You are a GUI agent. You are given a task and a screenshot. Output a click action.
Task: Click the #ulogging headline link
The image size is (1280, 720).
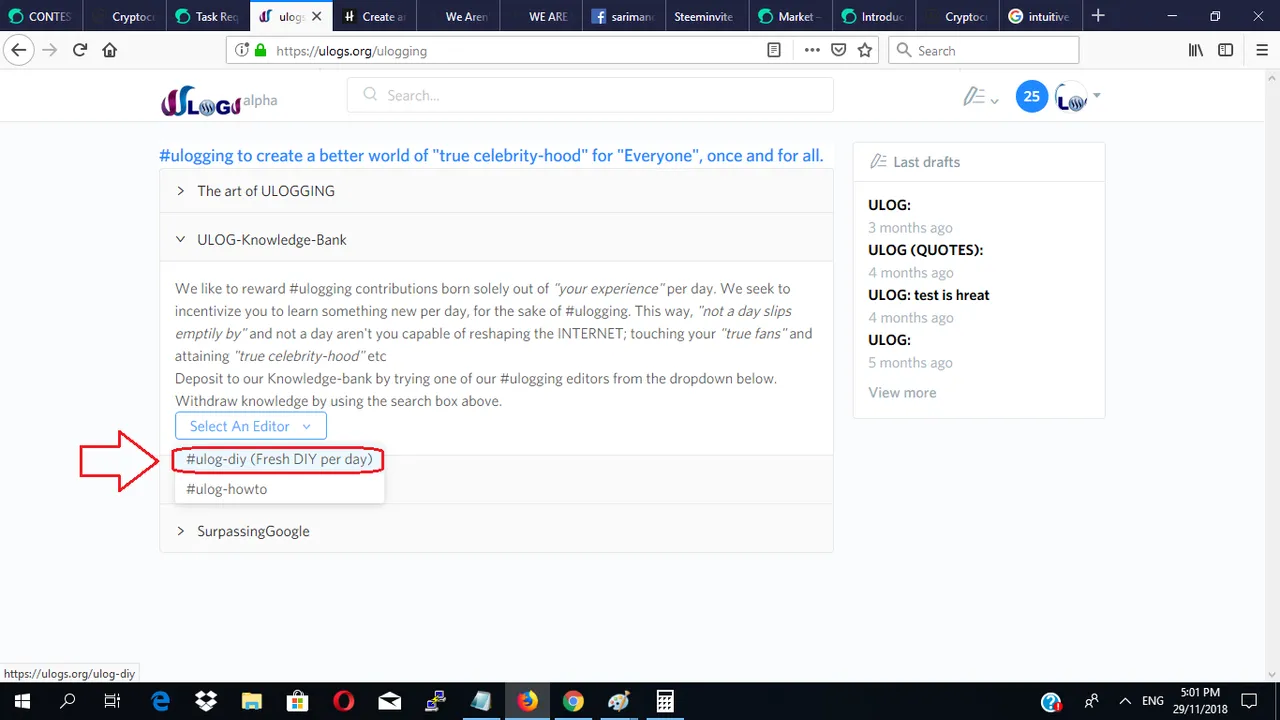pyautogui.click(x=491, y=156)
